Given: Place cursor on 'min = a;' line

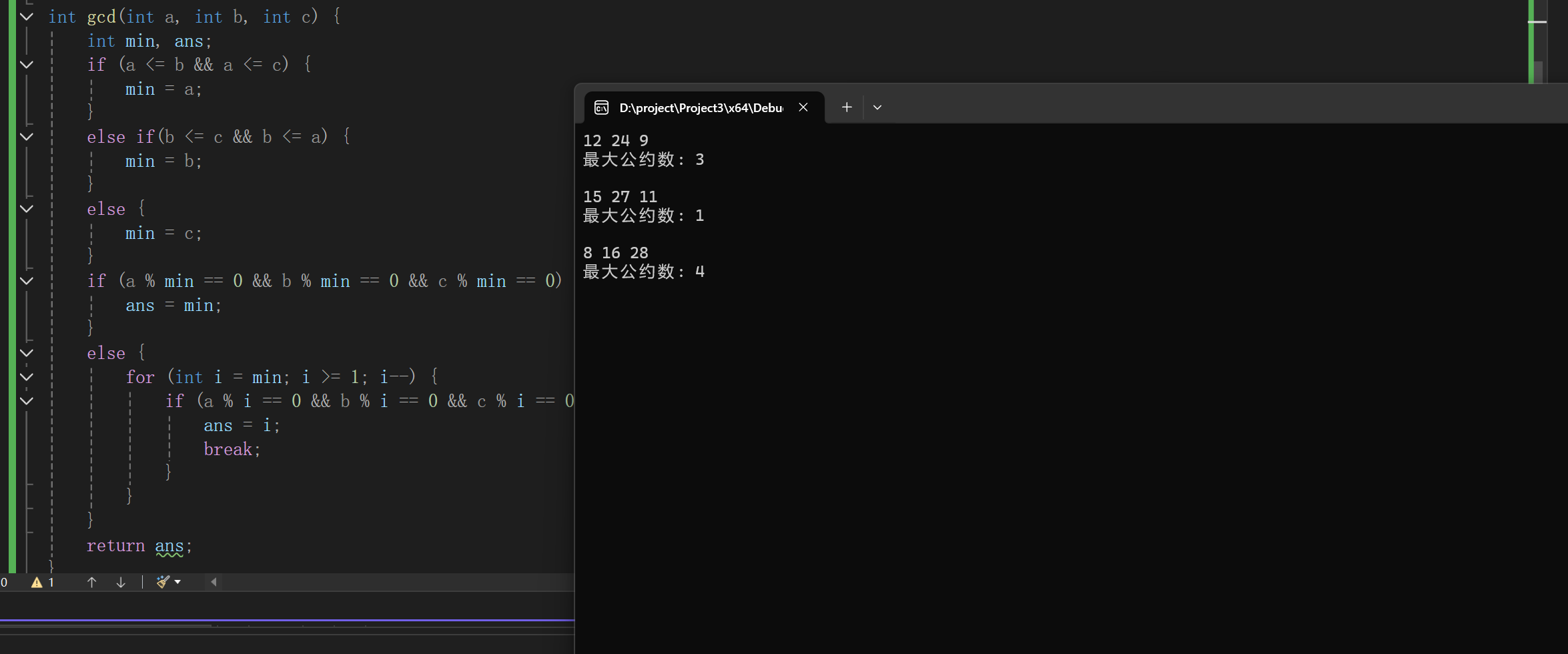Looking at the screenshot, I should tap(163, 89).
